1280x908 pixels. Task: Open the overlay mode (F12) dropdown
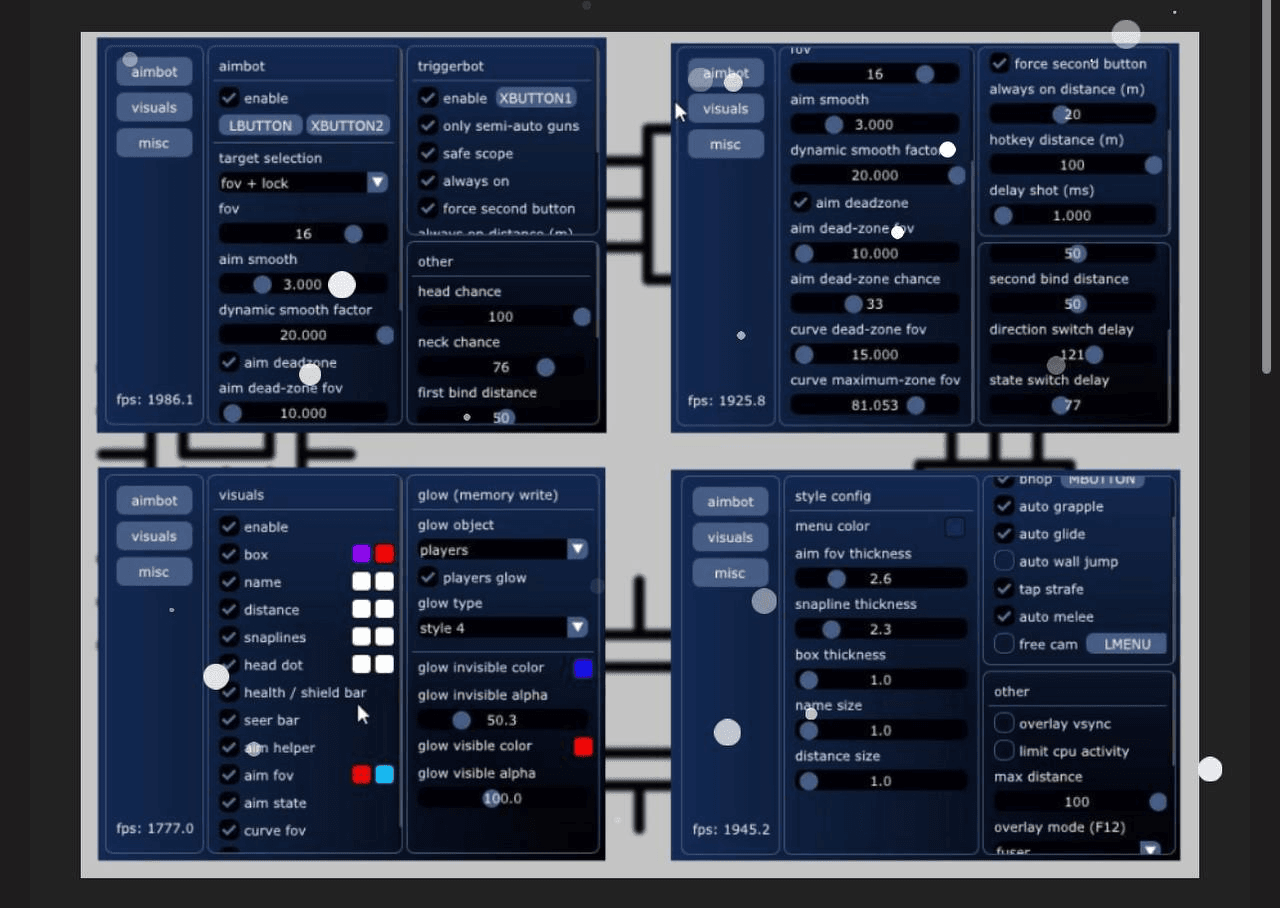click(1077, 850)
